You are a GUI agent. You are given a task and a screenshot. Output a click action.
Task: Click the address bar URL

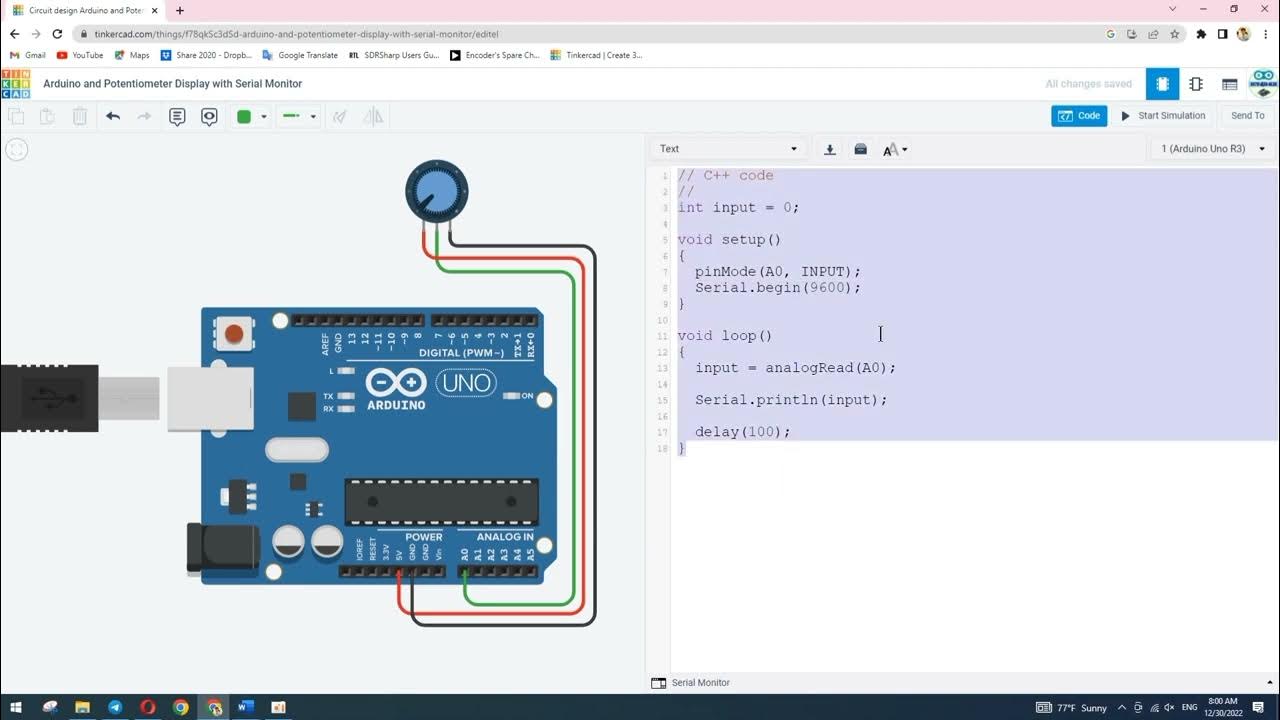pos(296,34)
